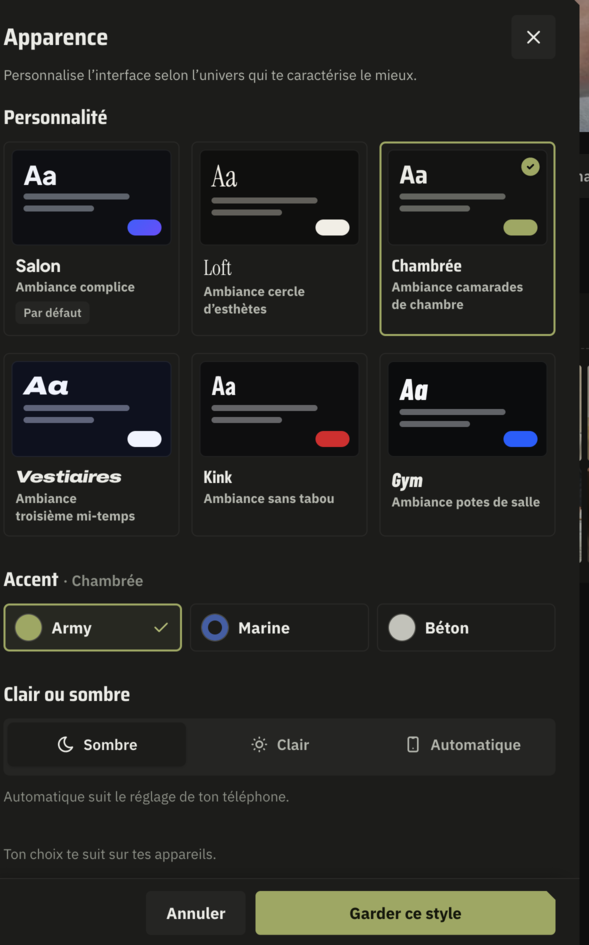Click 'Ton choix te suit sur tes appareils.'

(110, 854)
